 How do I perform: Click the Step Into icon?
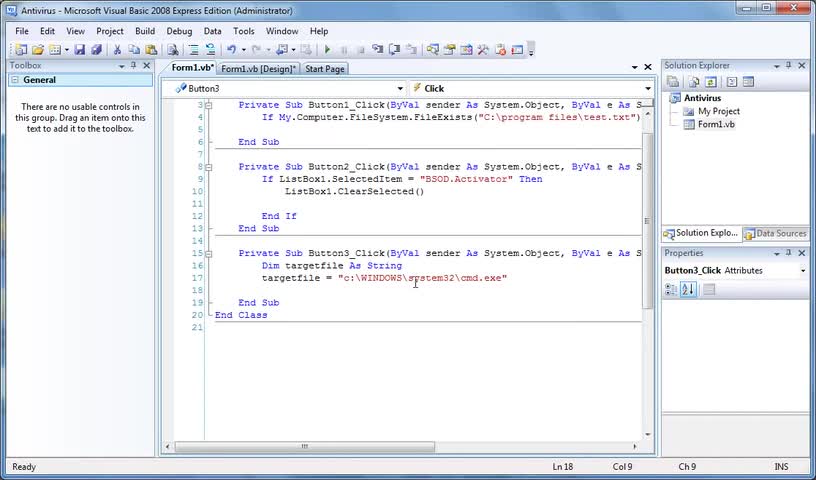coord(378,49)
